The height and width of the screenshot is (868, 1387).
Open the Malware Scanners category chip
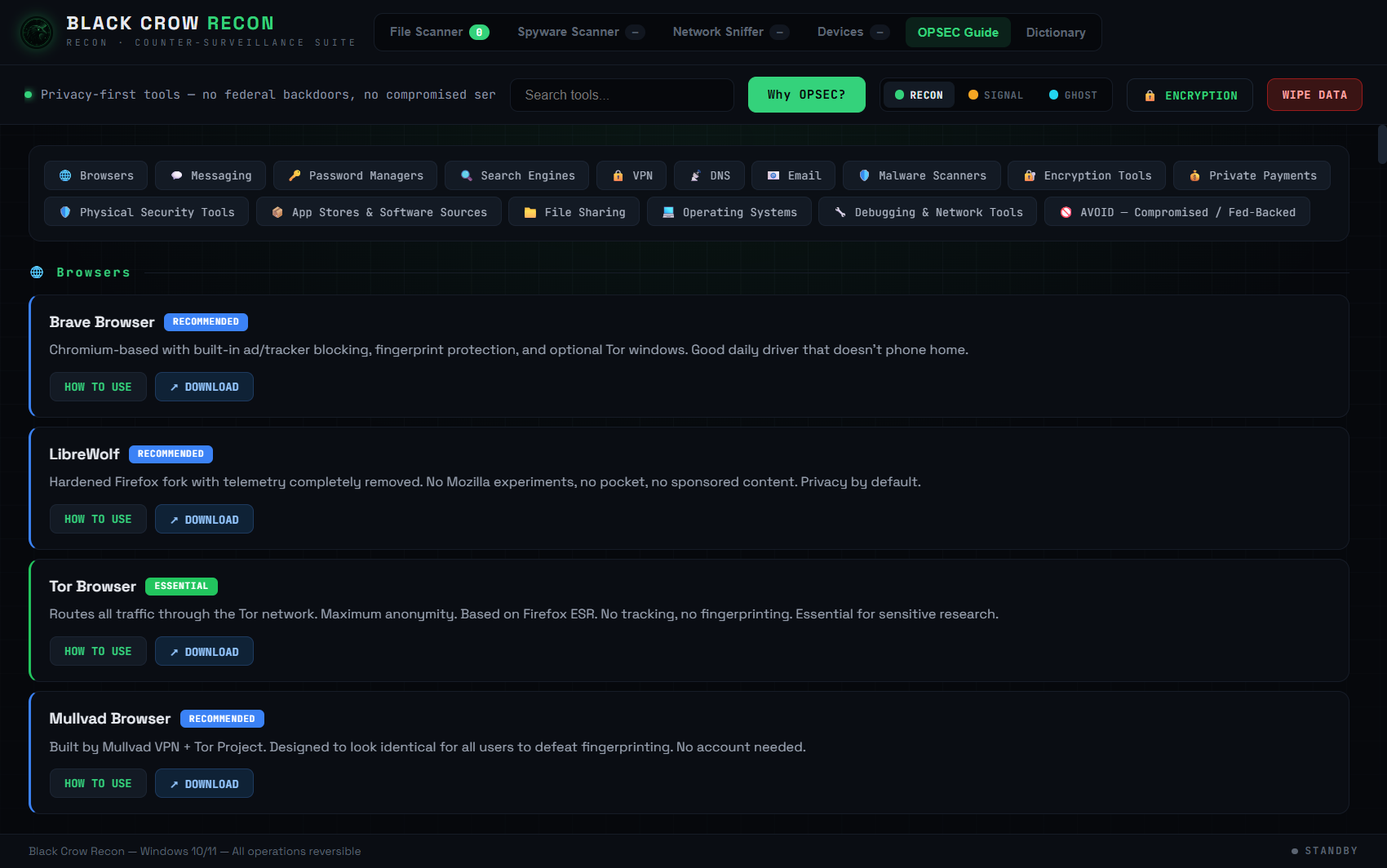point(922,175)
